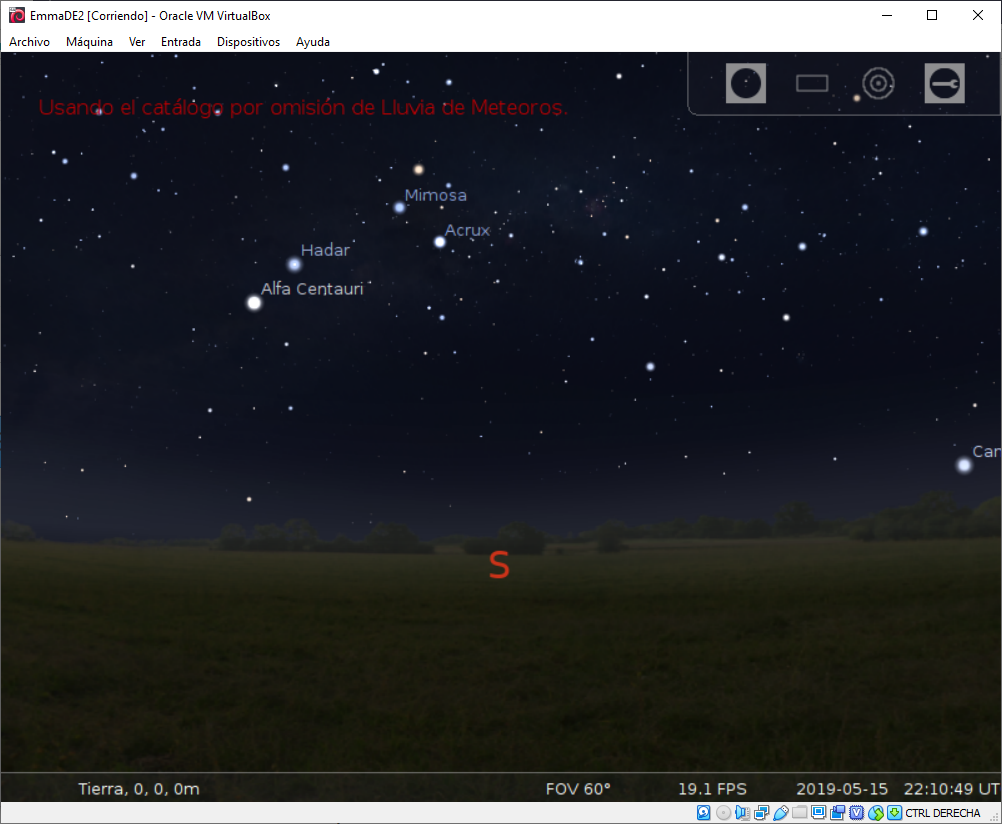The image size is (1002, 824).
Task: Open the Archivo menu
Action: pyautogui.click(x=29, y=42)
